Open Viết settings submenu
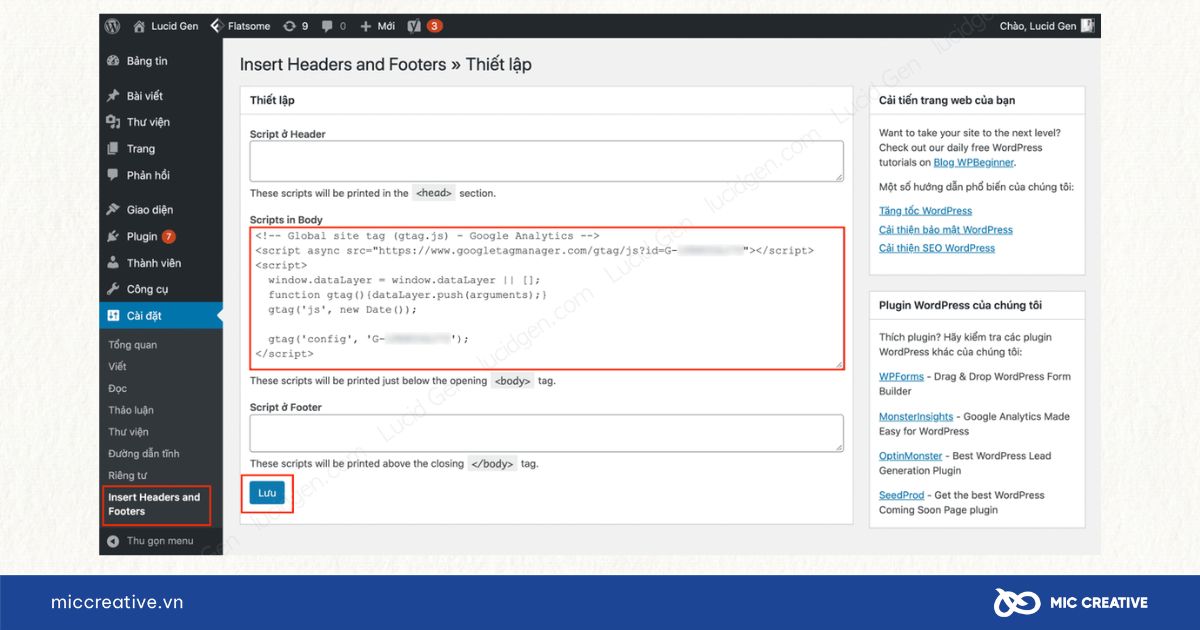1200x630 pixels. pos(117,366)
